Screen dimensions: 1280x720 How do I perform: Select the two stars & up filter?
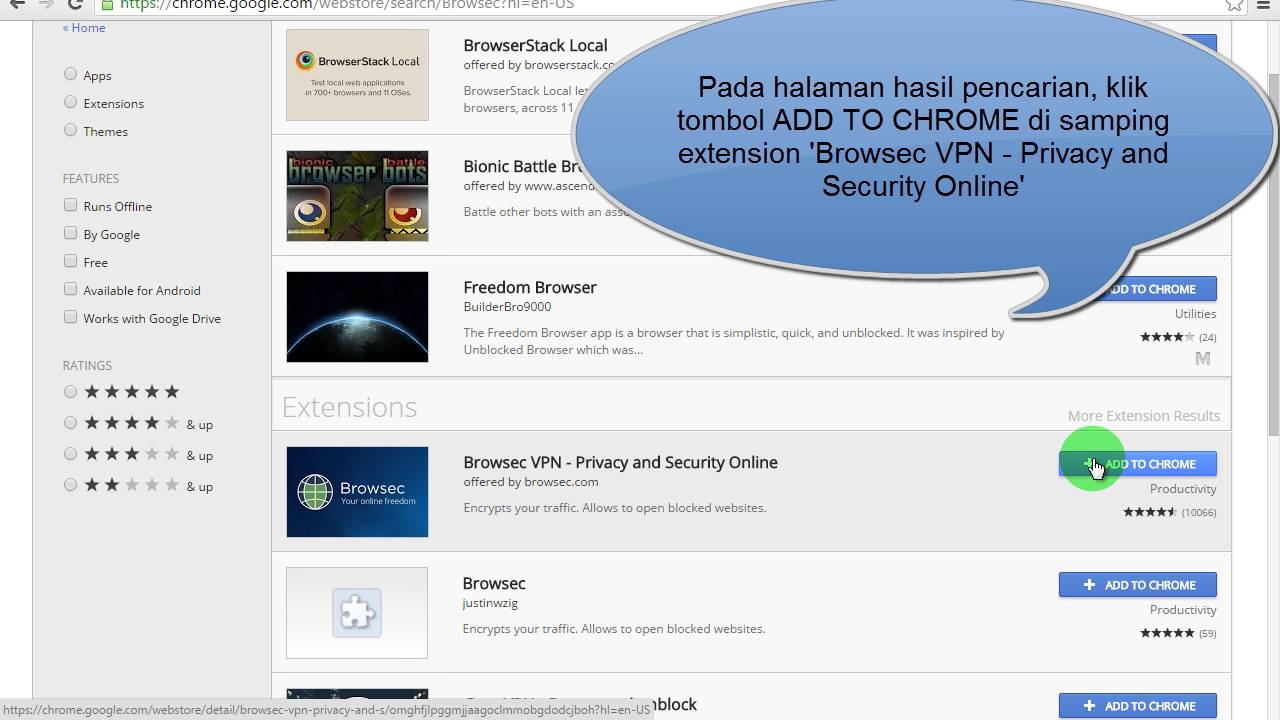point(70,485)
